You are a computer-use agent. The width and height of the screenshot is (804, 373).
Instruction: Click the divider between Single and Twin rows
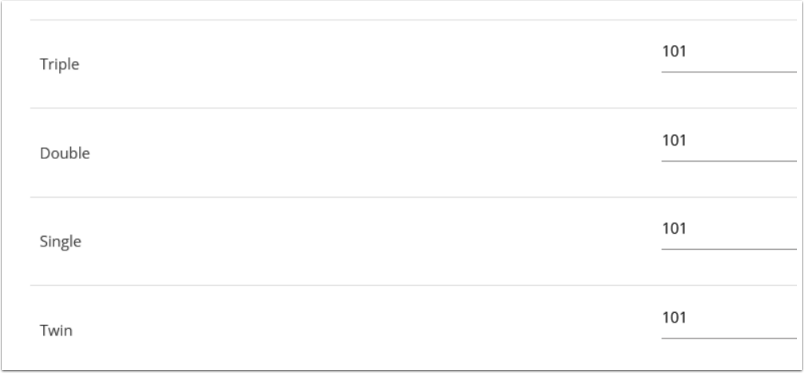point(413,285)
